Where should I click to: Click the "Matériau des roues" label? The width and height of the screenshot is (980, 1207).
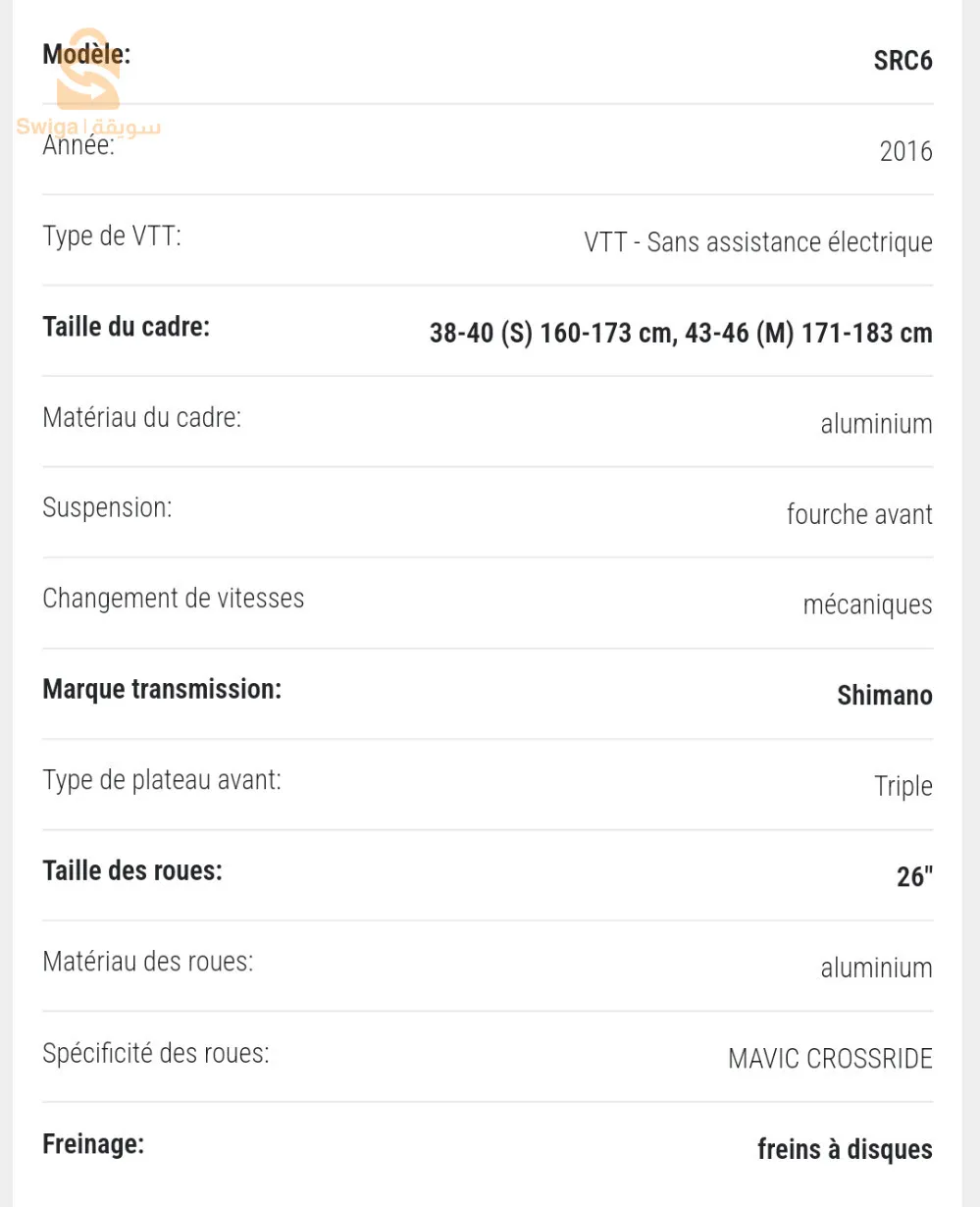click(x=147, y=962)
